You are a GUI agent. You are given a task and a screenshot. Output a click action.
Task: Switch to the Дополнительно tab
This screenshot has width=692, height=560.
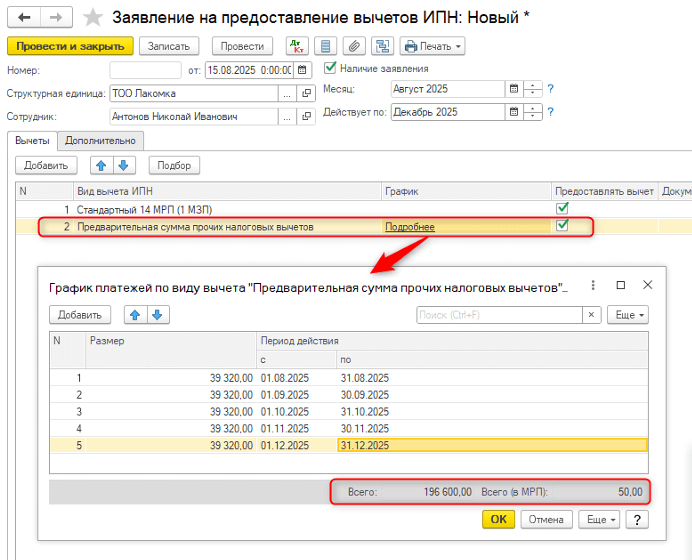point(100,141)
